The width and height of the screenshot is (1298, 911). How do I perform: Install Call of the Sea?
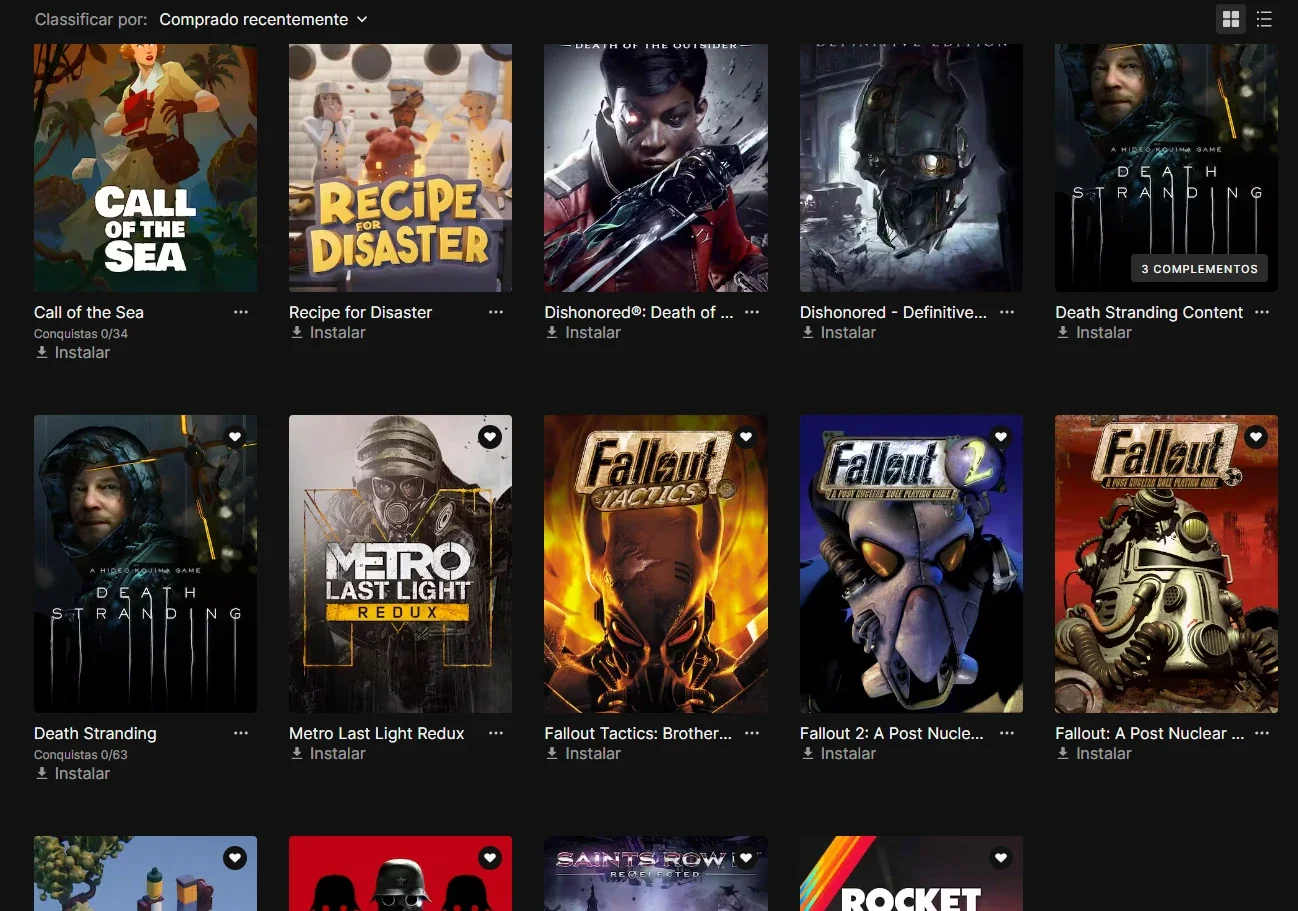(x=73, y=353)
